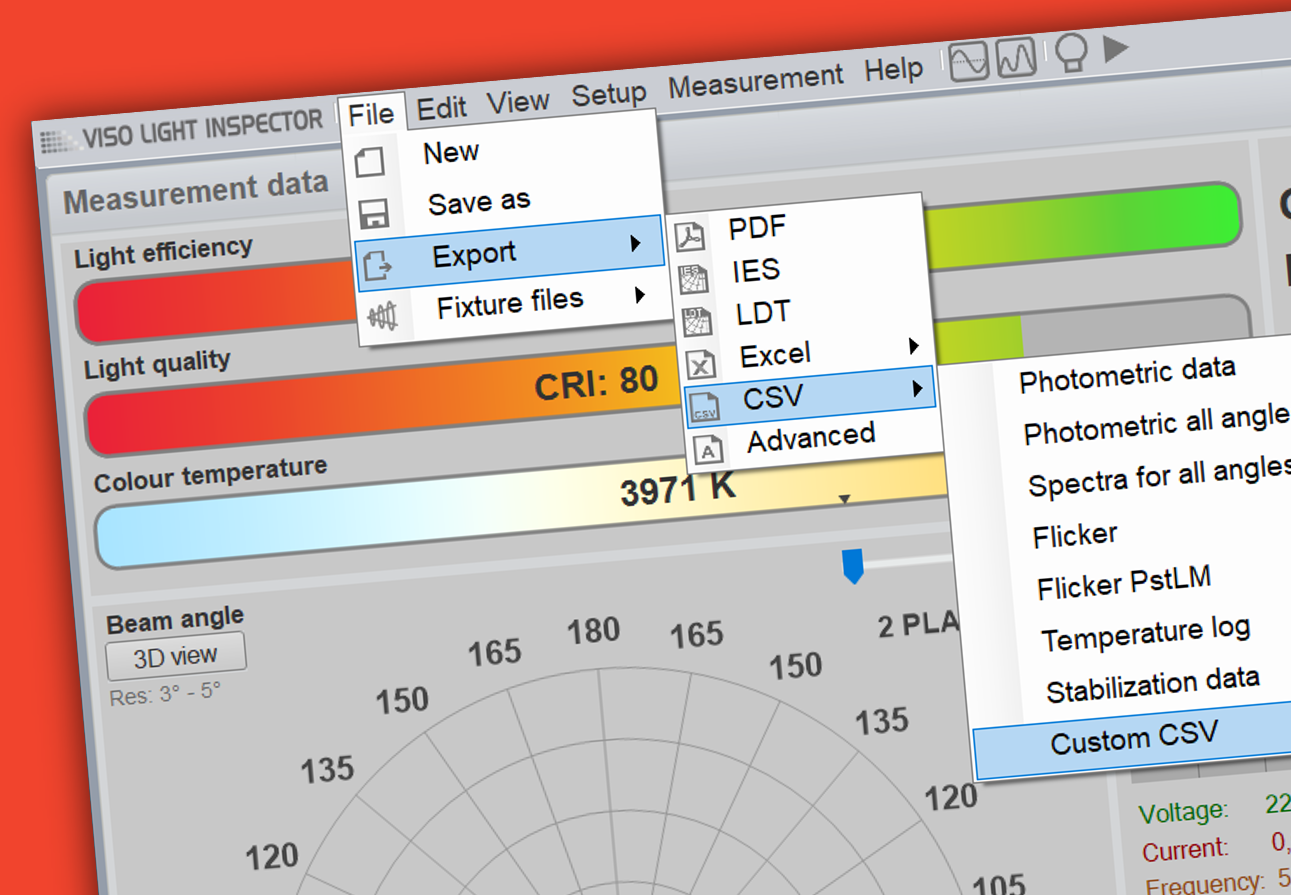Choose Custom CSV option
Screen dimensions: 1291x895
1134,740
